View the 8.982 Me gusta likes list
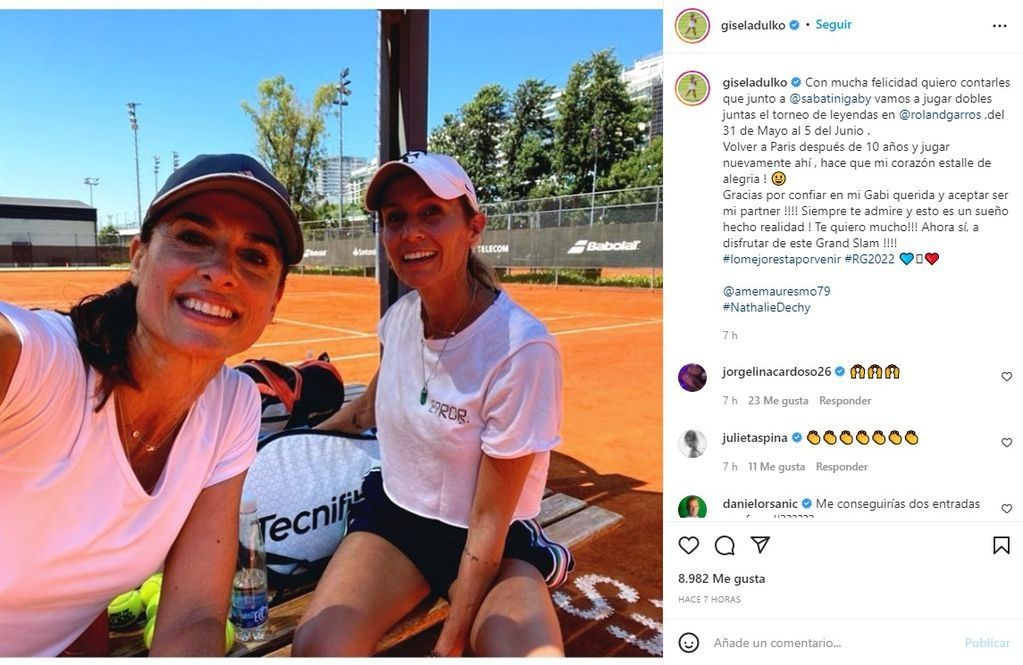 click(722, 578)
